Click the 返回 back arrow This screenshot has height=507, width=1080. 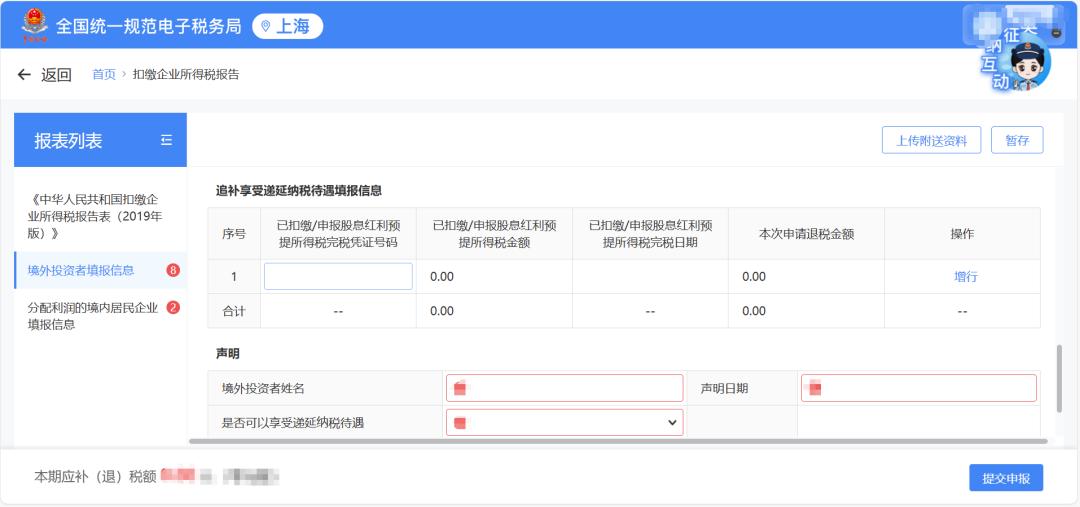pos(25,75)
